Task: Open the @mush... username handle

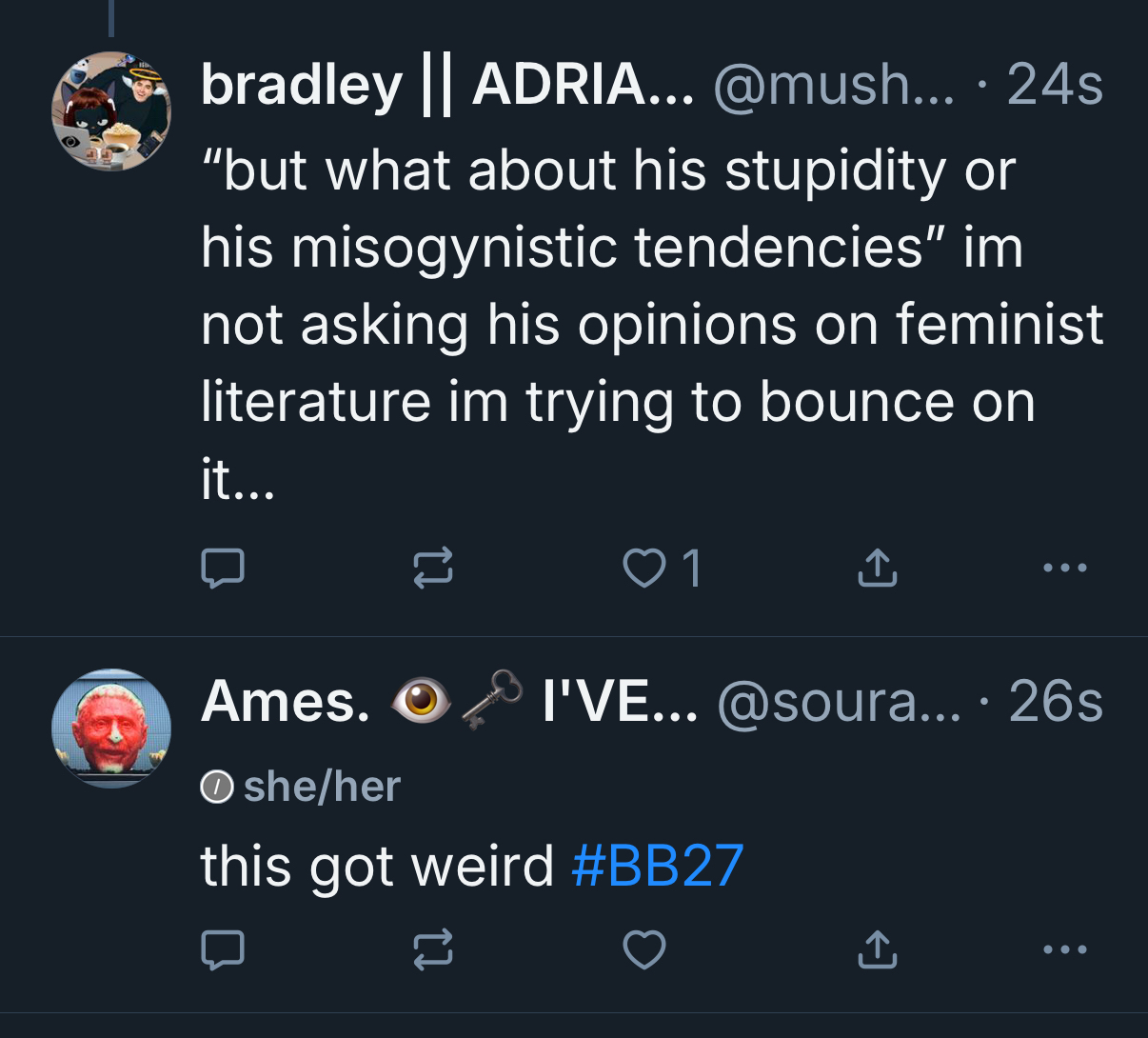Action: [x=833, y=85]
